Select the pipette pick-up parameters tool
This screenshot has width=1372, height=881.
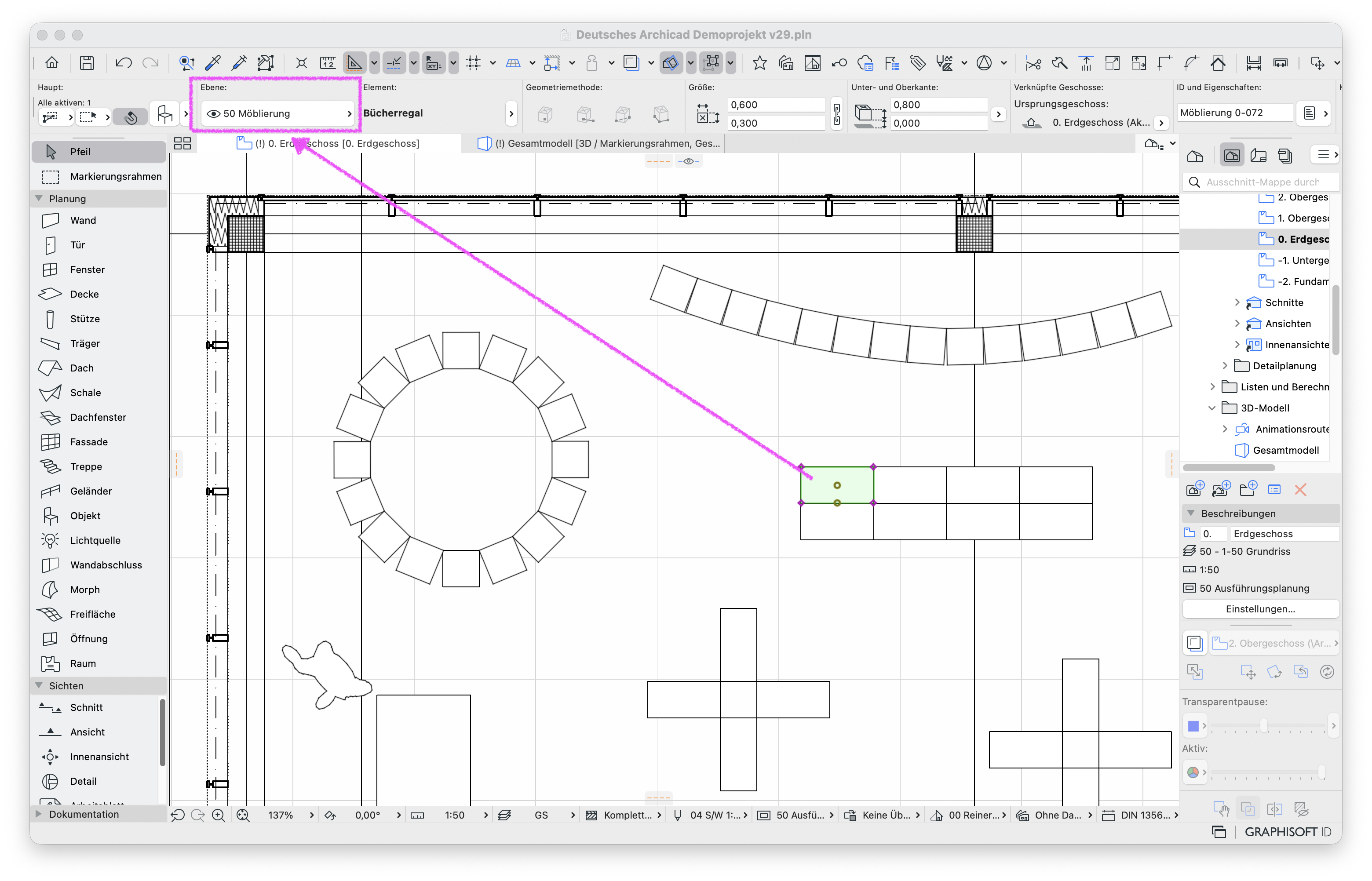coord(213,63)
